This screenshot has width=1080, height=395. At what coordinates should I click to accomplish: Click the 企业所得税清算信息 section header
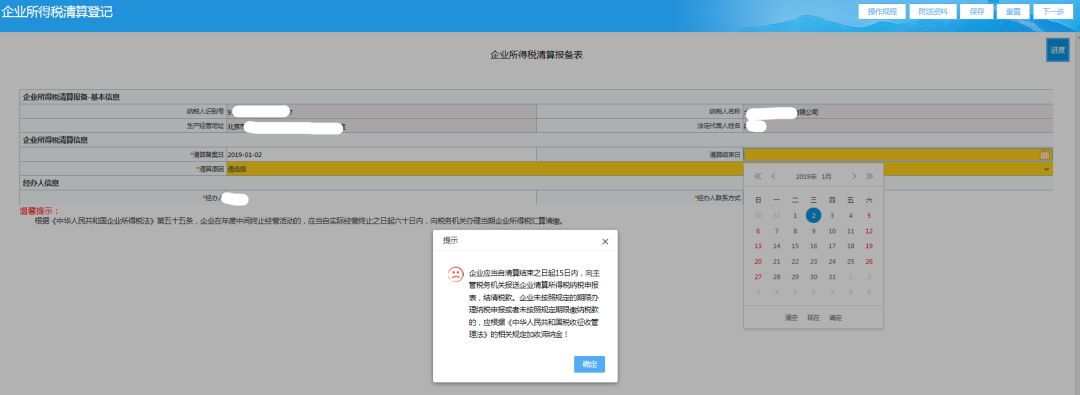[55, 140]
